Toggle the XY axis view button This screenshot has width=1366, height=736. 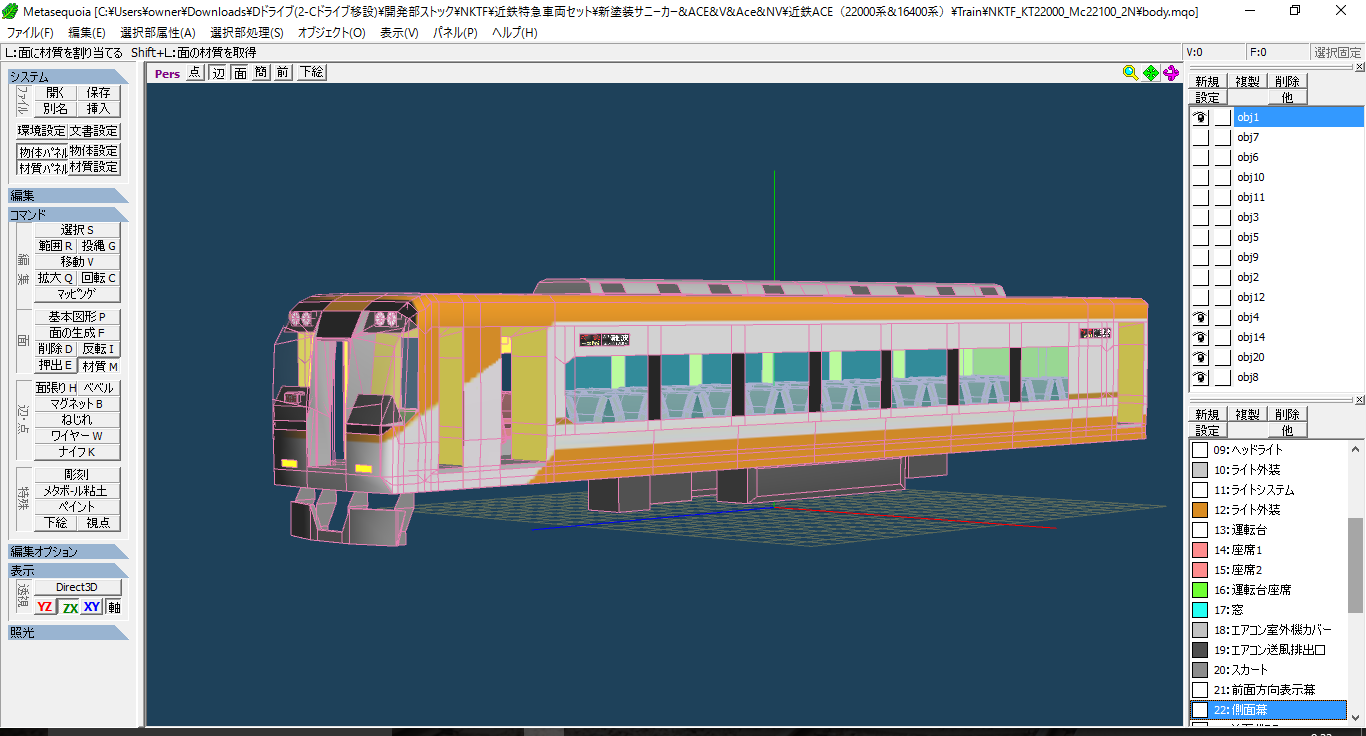click(92, 607)
